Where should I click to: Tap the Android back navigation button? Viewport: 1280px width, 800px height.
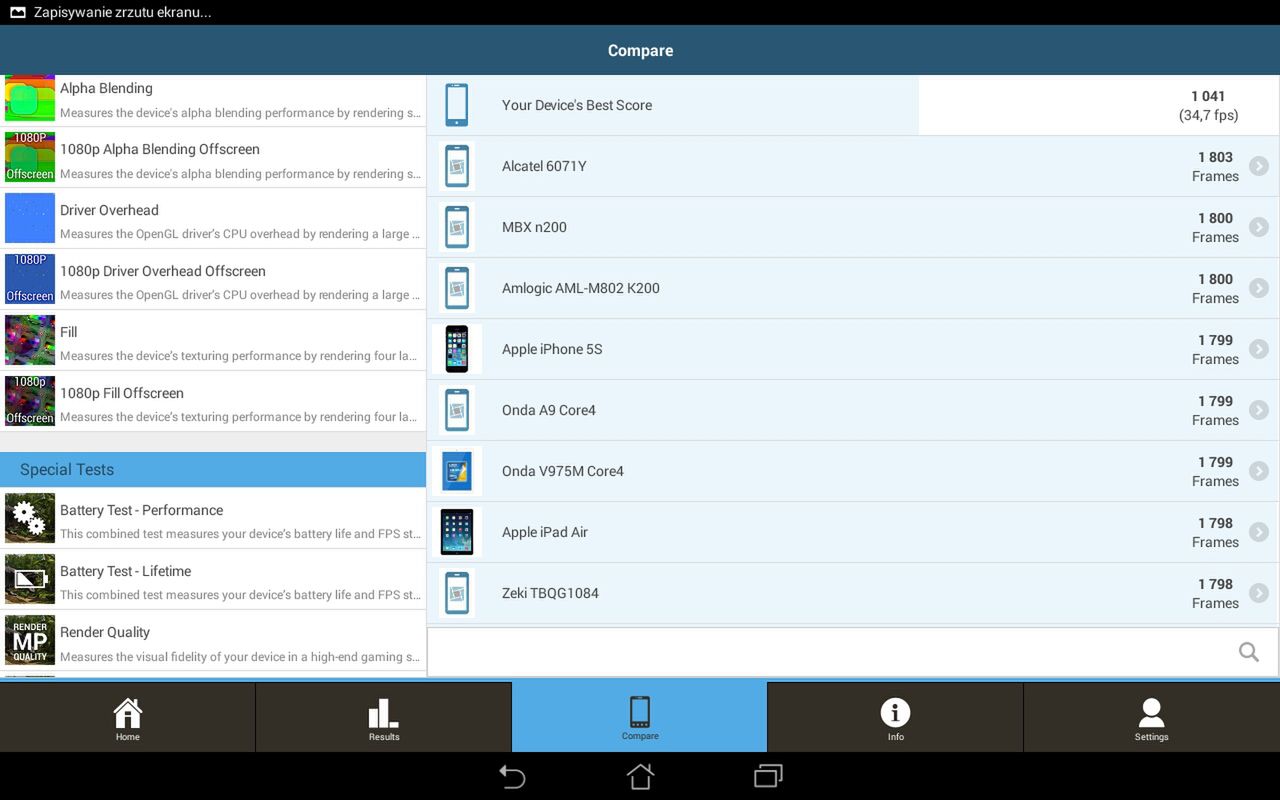pyautogui.click(x=512, y=776)
